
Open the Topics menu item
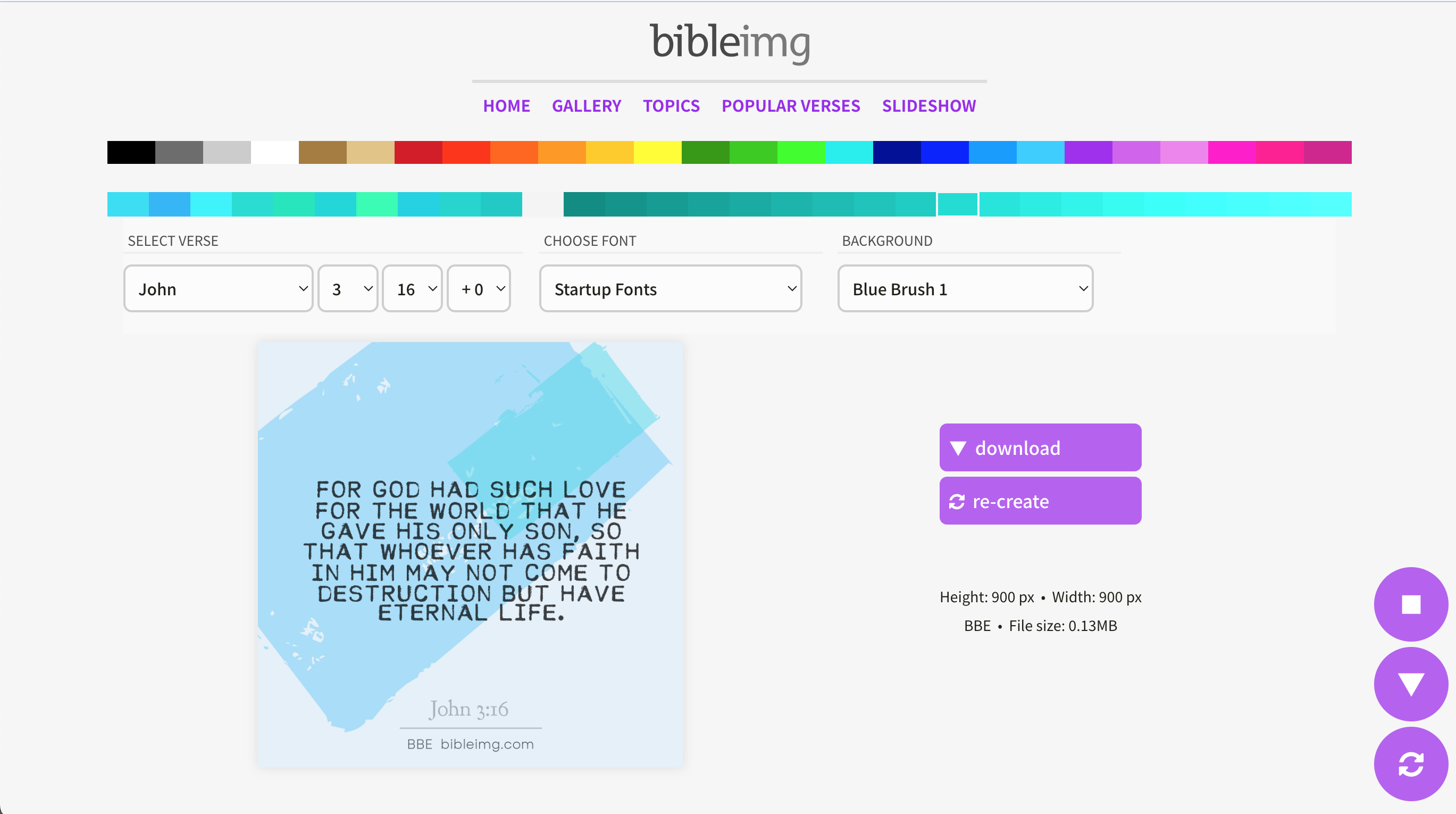pos(671,106)
